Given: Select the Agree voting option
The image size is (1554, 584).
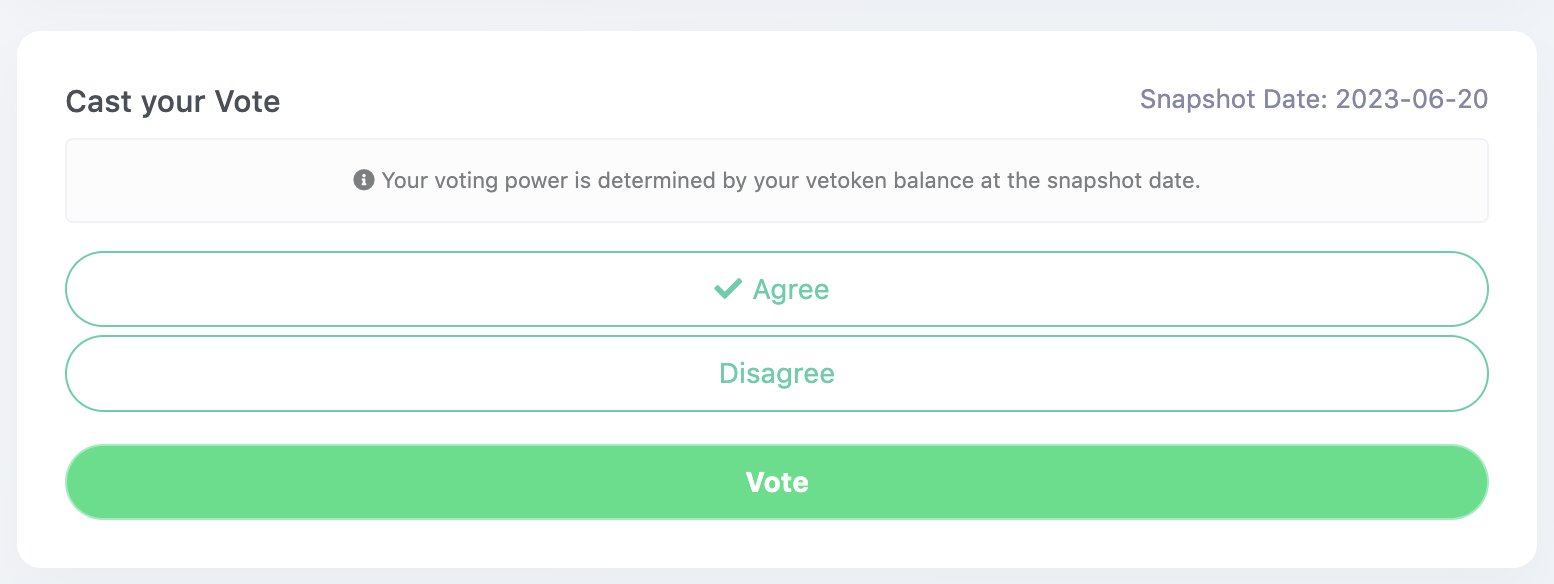Looking at the screenshot, I should click(x=777, y=289).
